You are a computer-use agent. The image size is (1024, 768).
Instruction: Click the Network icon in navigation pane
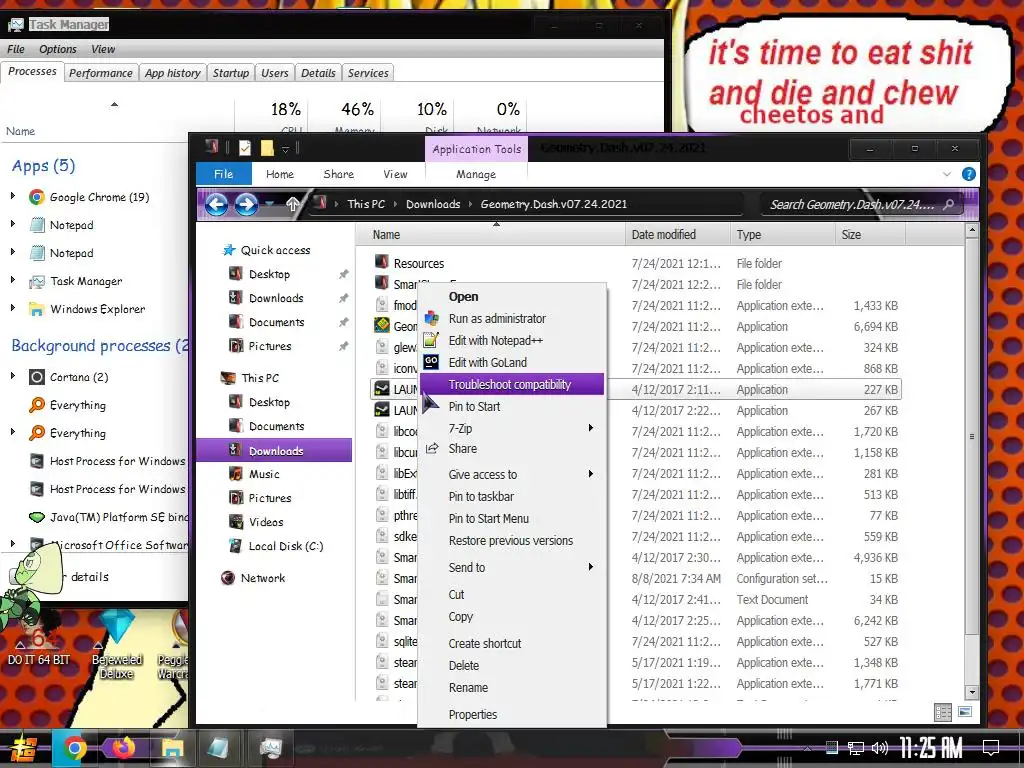228,578
